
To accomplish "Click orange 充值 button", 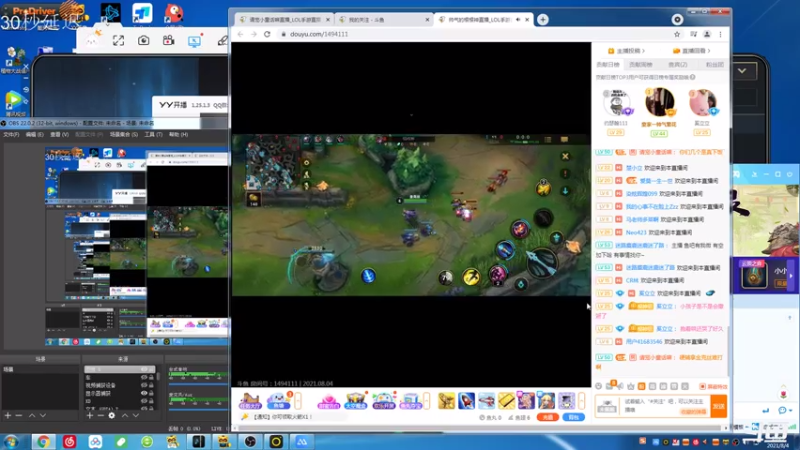I will (547, 417).
